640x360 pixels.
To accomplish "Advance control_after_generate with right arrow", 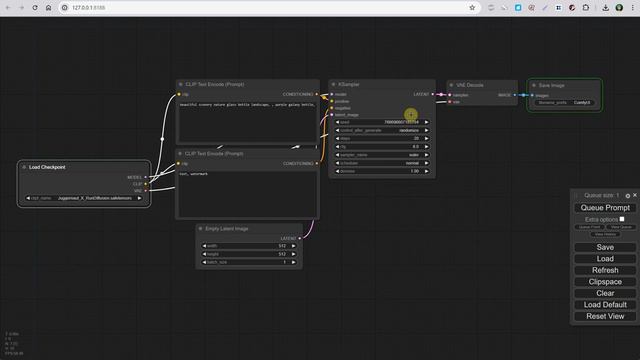I will click(427, 130).
